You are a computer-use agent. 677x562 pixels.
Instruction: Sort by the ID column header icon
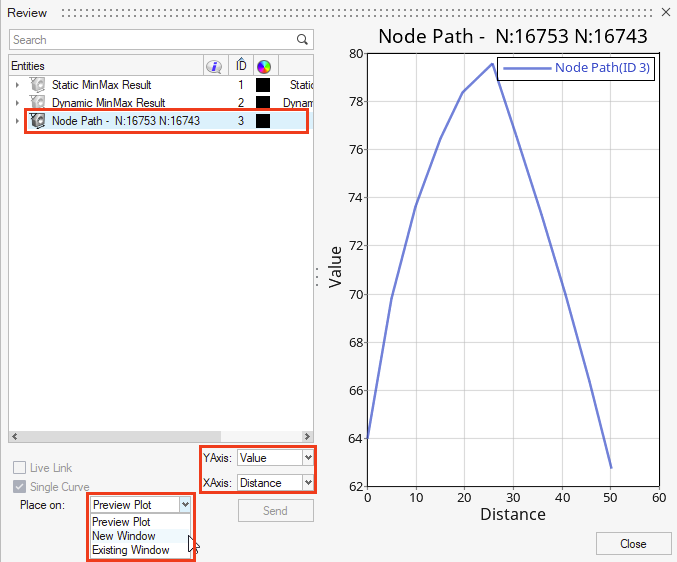coord(241,65)
